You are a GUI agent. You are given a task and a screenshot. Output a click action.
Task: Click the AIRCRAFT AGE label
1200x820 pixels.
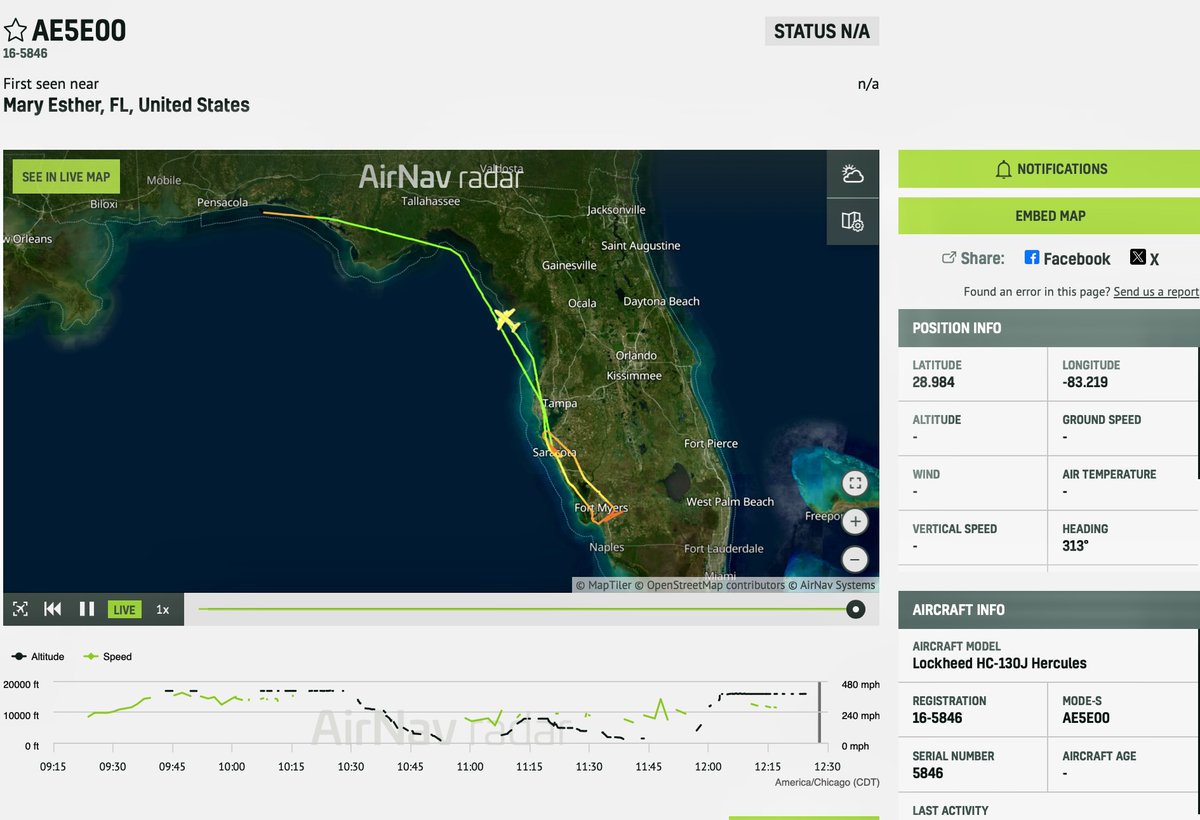point(1099,756)
